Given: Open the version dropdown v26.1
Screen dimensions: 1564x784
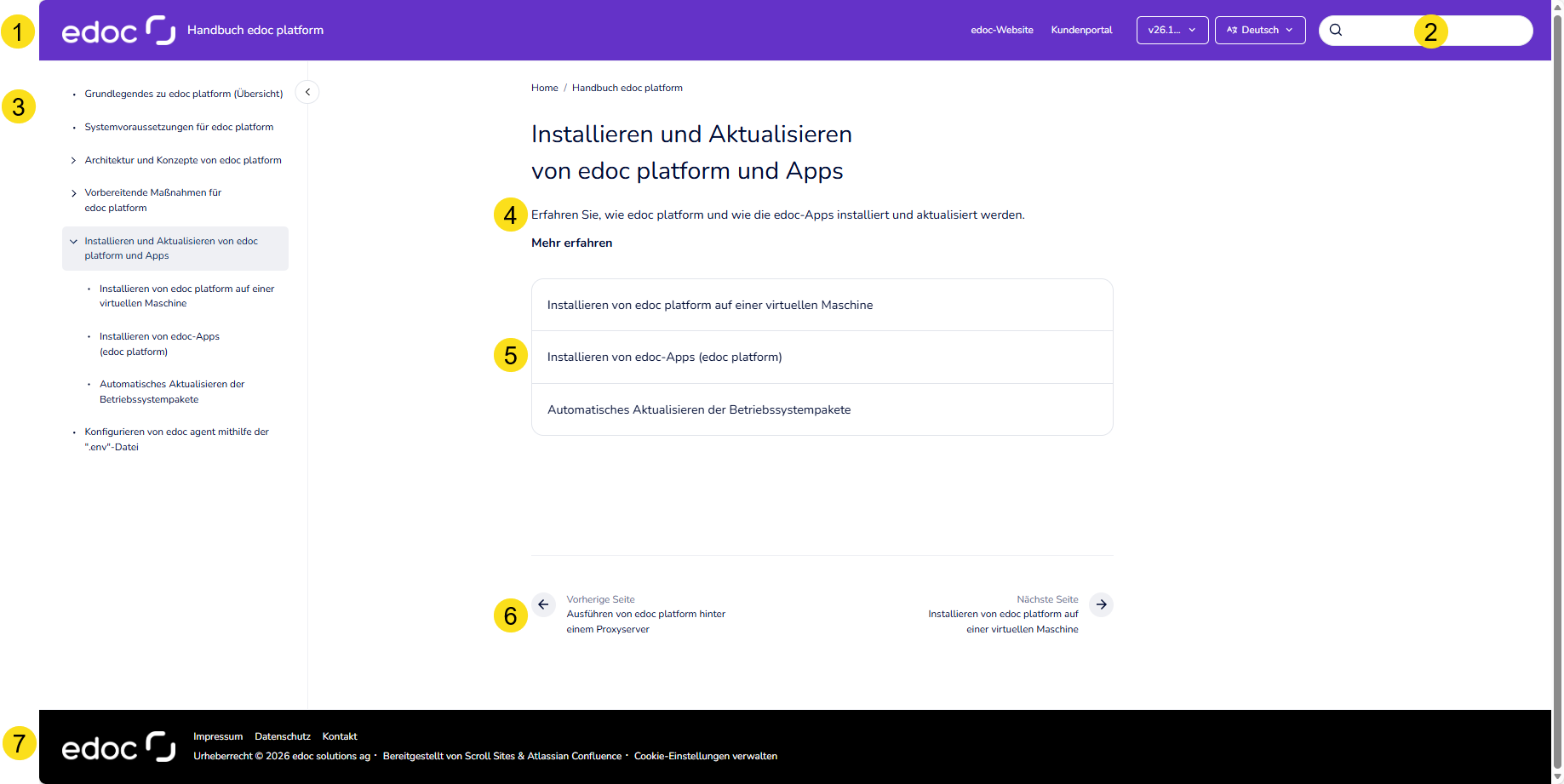Looking at the screenshot, I should pos(1172,30).
